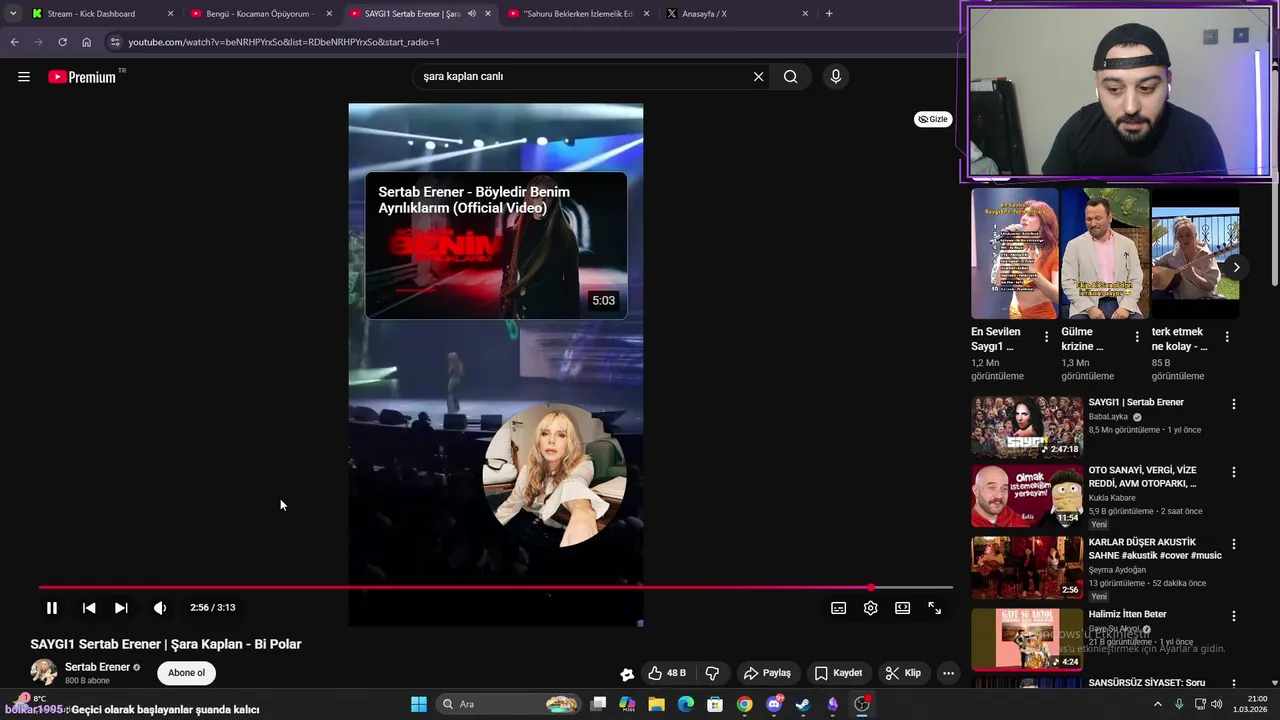
Task: Open Sertab Erener channel avatar
Action: tap(43, 673)
